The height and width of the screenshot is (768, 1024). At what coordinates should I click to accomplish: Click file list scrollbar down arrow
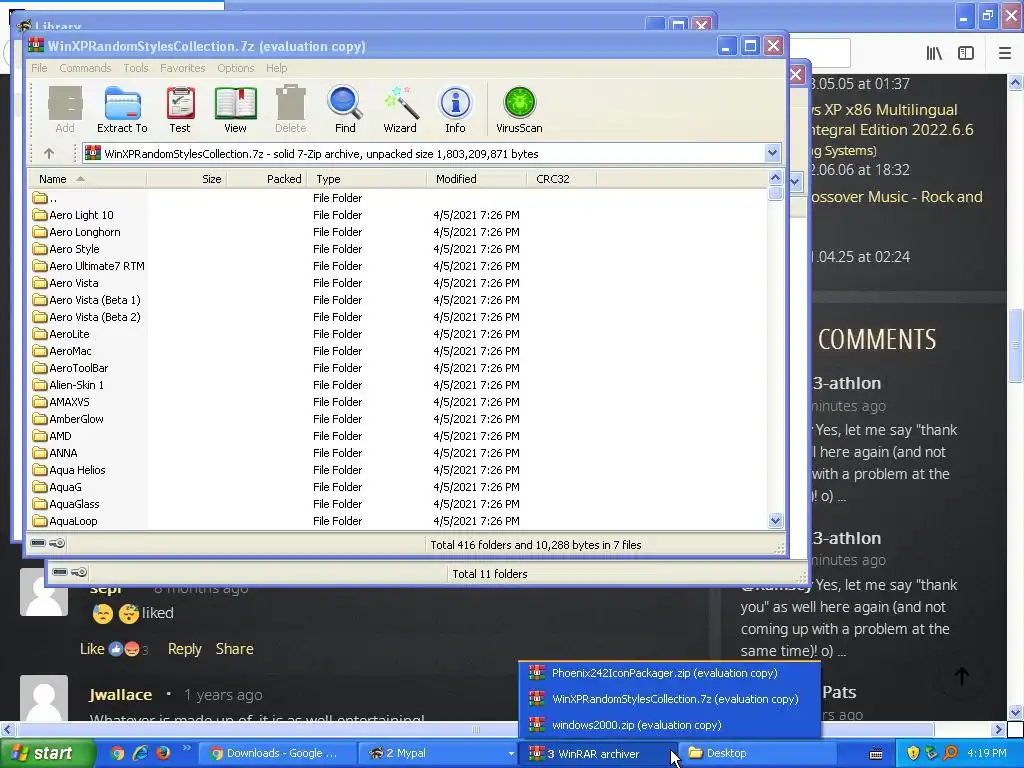(775, 520)
